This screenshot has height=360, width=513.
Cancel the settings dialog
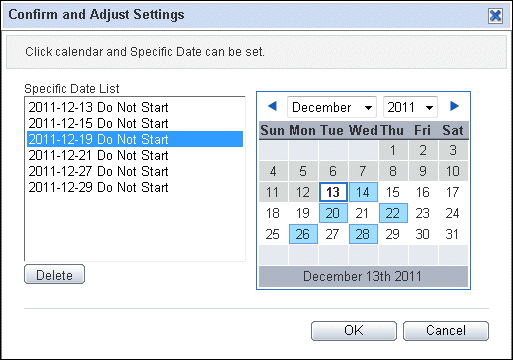[x=446, y=331]
